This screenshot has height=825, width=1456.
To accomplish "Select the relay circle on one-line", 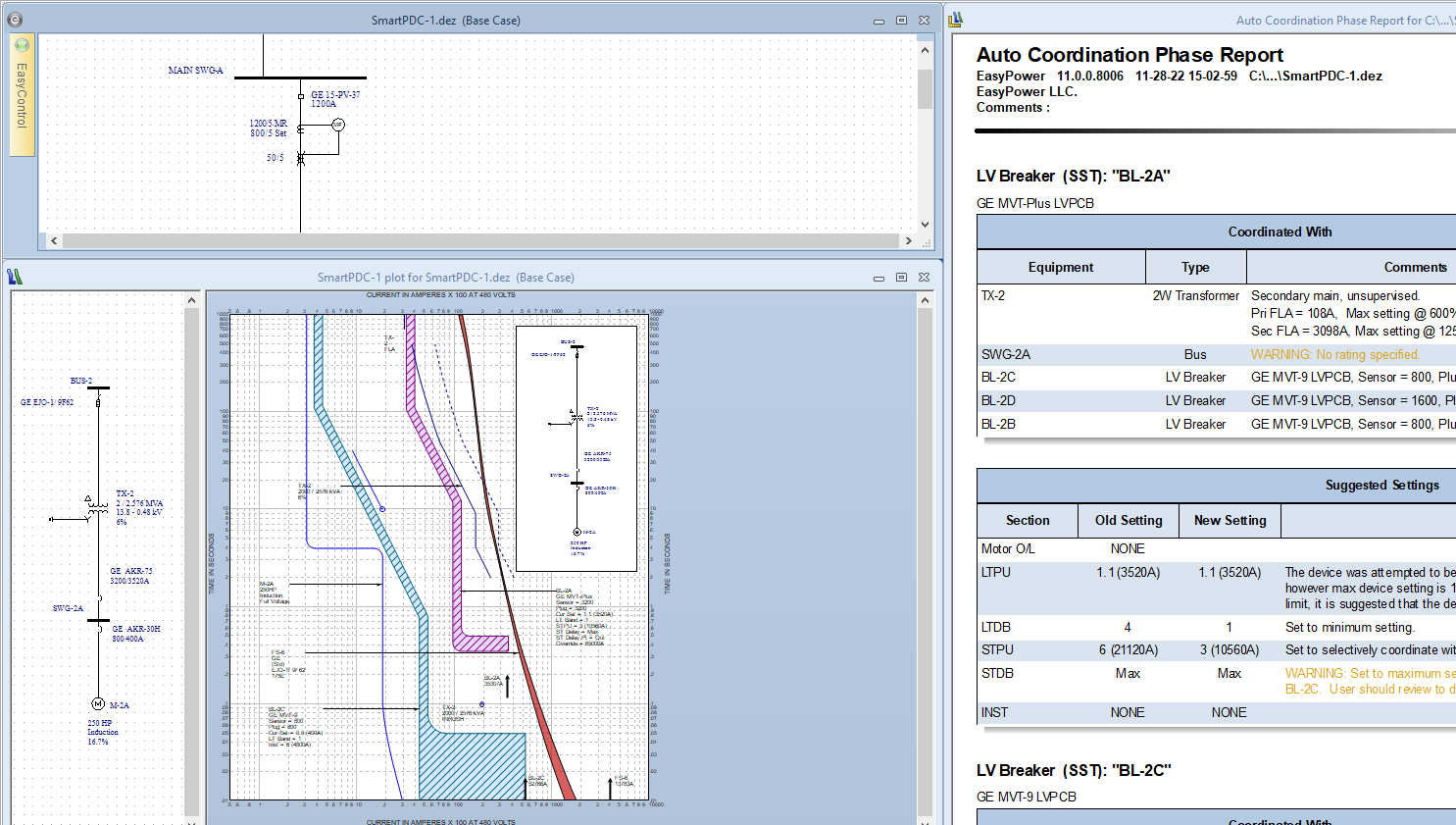I will point(338,125).
